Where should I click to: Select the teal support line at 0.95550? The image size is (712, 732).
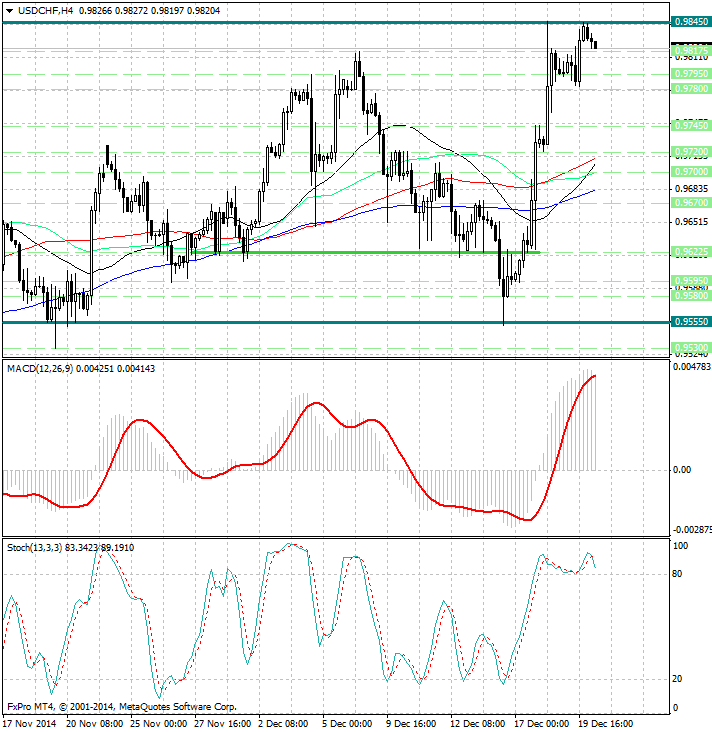coord(336,322)
